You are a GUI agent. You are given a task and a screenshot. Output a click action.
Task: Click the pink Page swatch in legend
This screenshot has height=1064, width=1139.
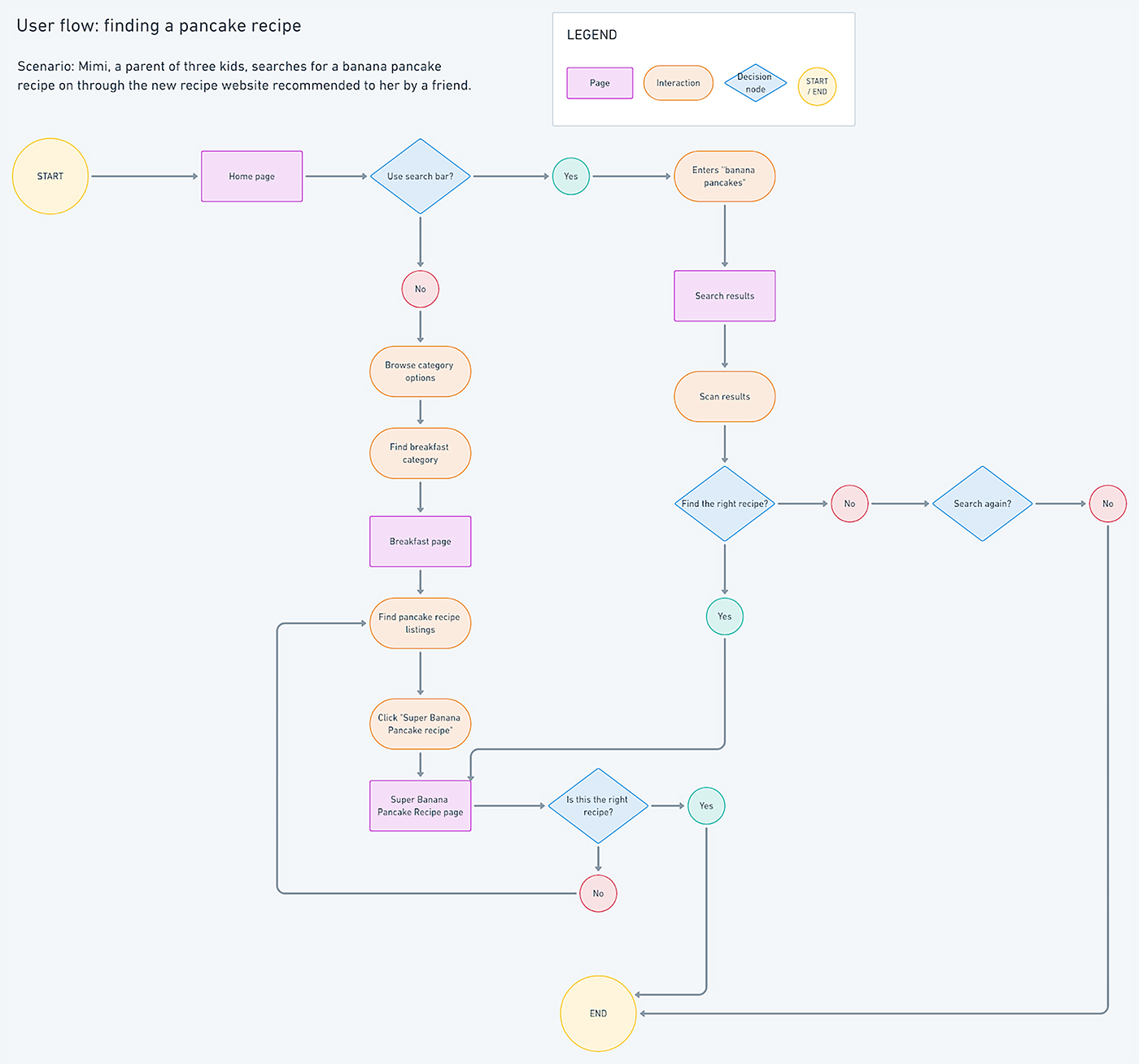pyautogui.click(x=600, y=83)
